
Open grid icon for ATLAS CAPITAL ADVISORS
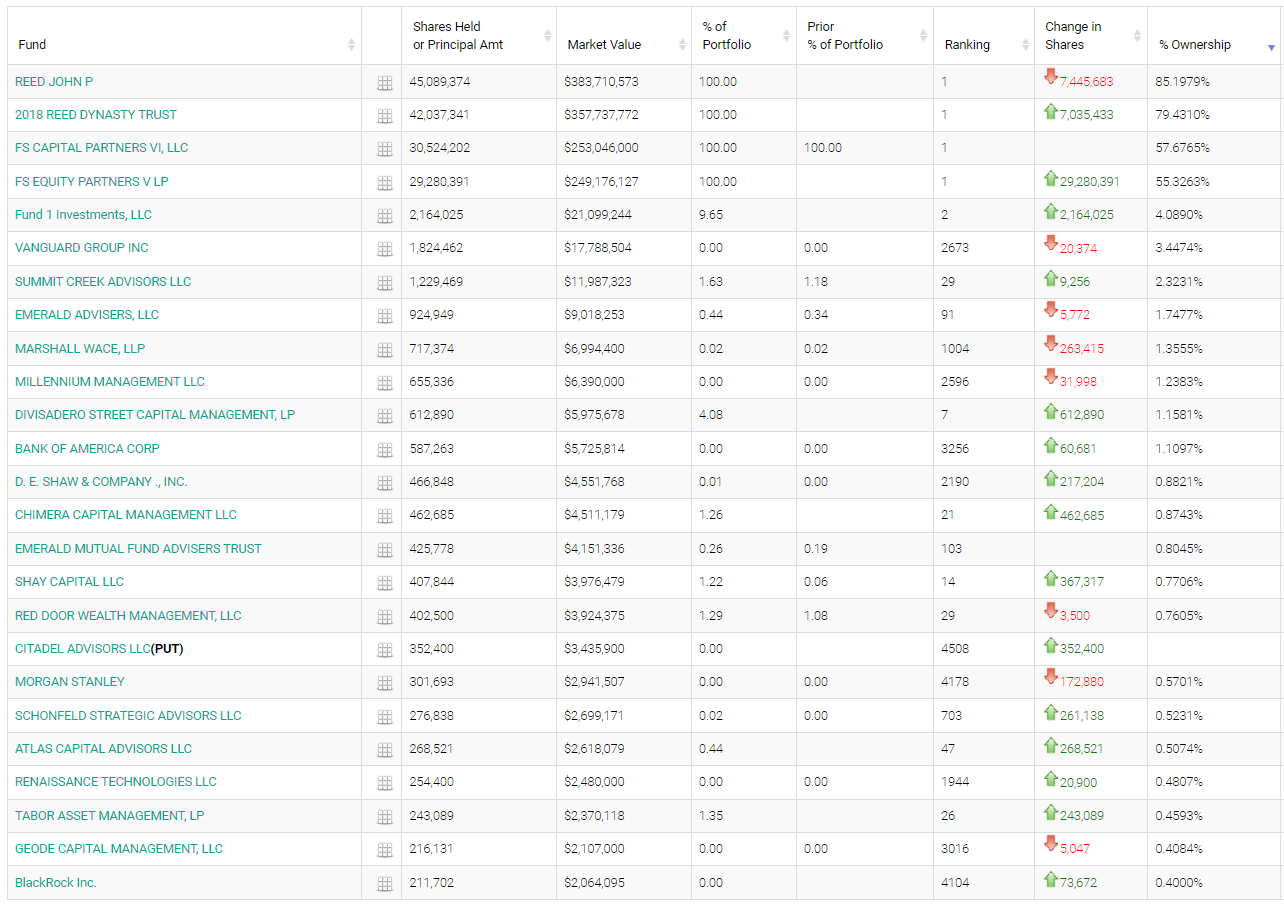[x=385, y=751]
